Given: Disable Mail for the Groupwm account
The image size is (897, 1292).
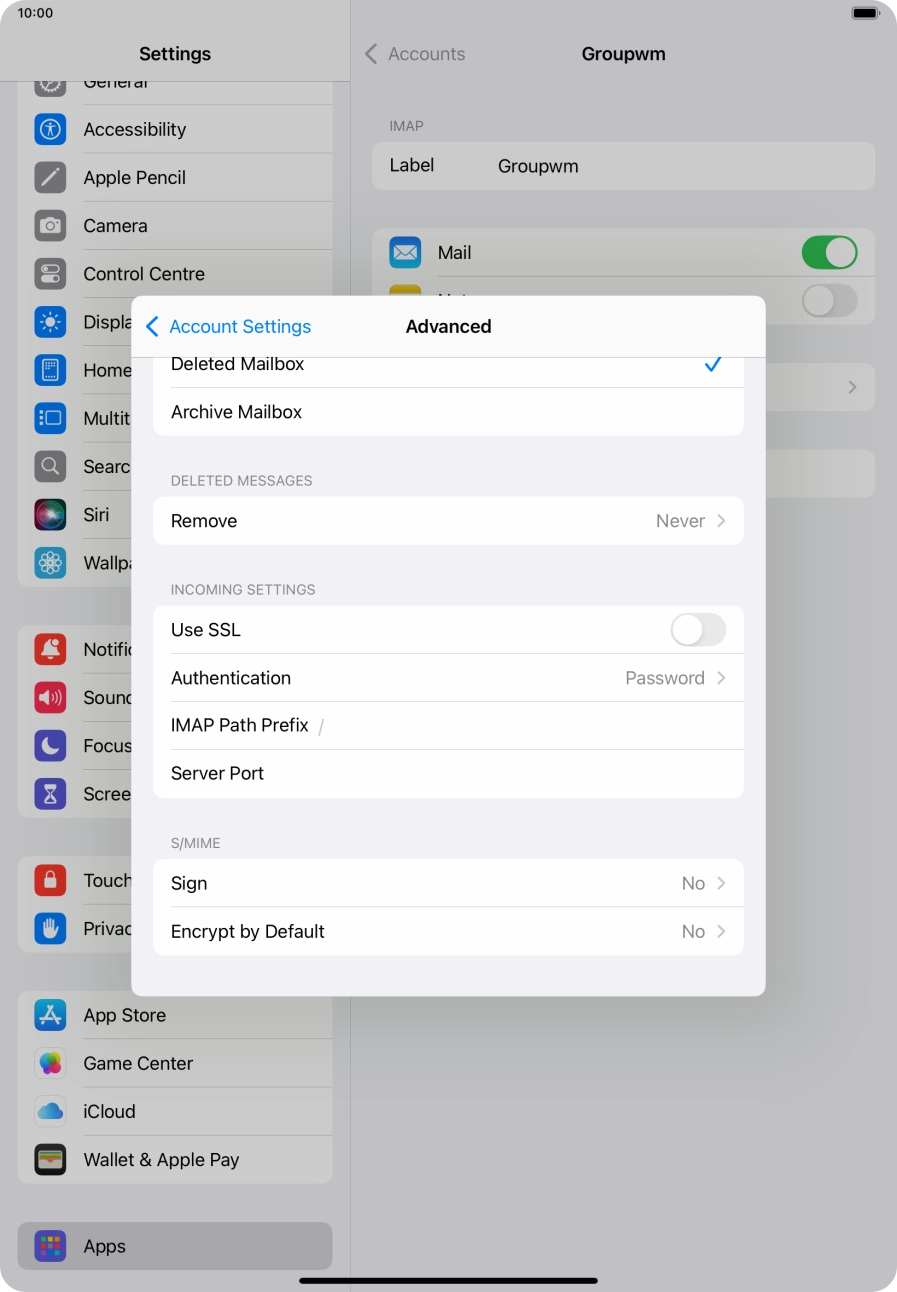Looking at the screenshot, I should point(829,252).
